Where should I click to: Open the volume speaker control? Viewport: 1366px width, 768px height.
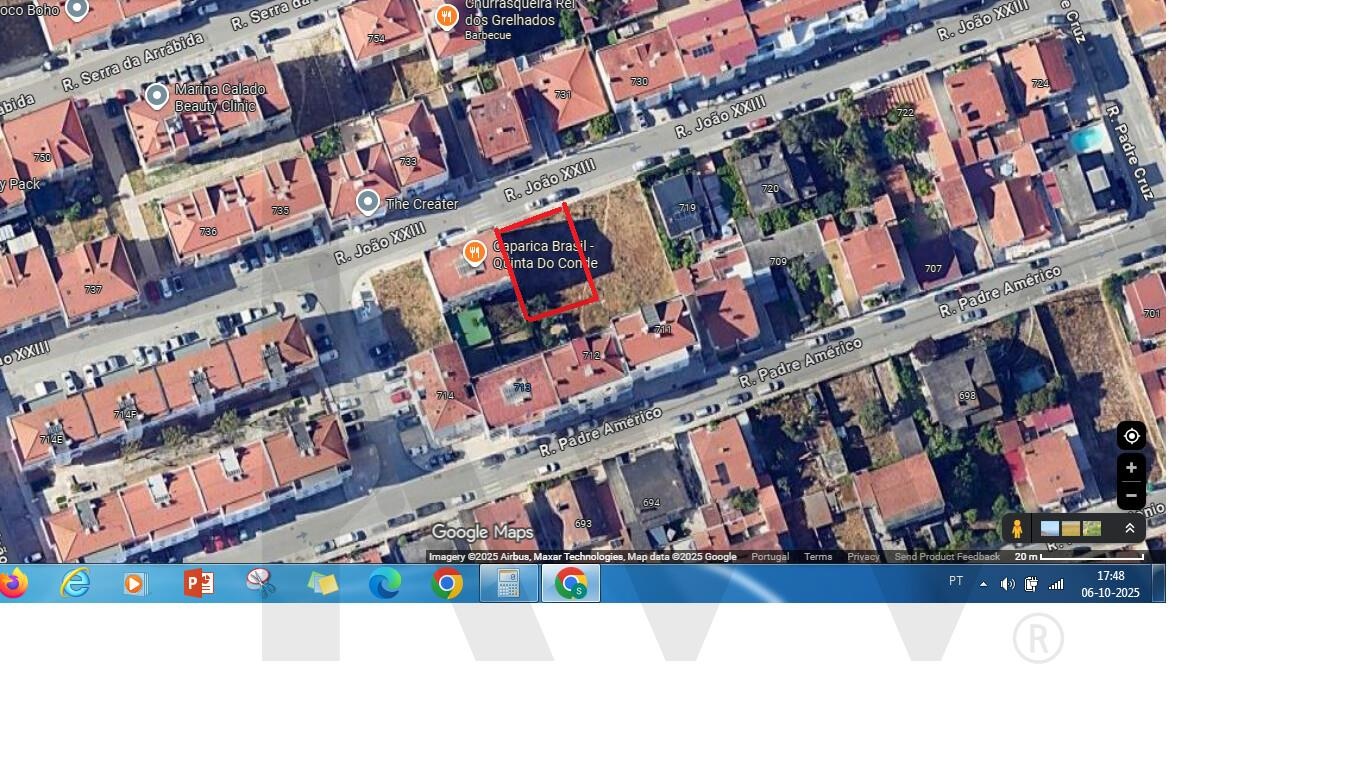coord(1007,584)
